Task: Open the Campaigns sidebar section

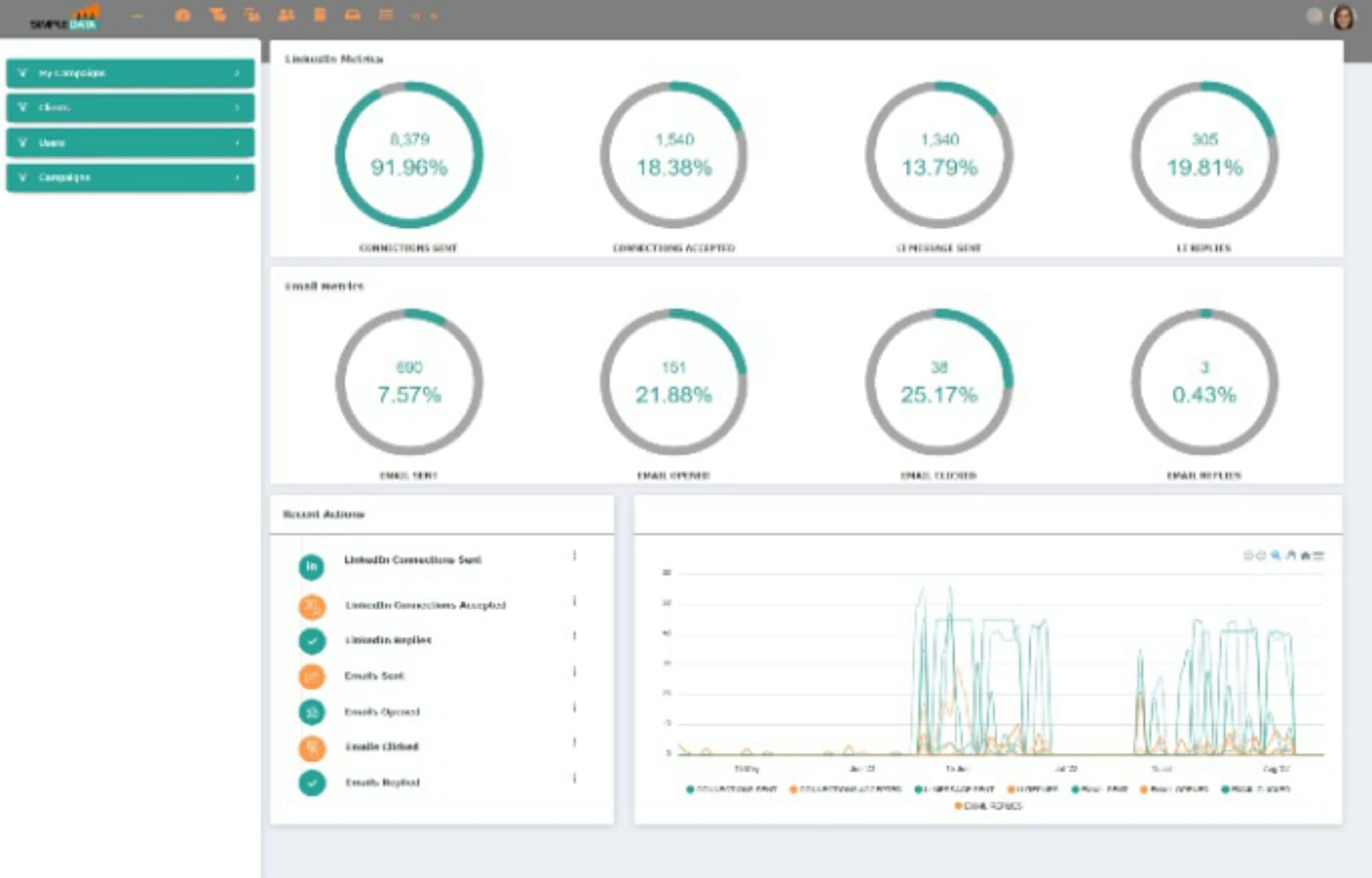Action: [x=130, y=177]
